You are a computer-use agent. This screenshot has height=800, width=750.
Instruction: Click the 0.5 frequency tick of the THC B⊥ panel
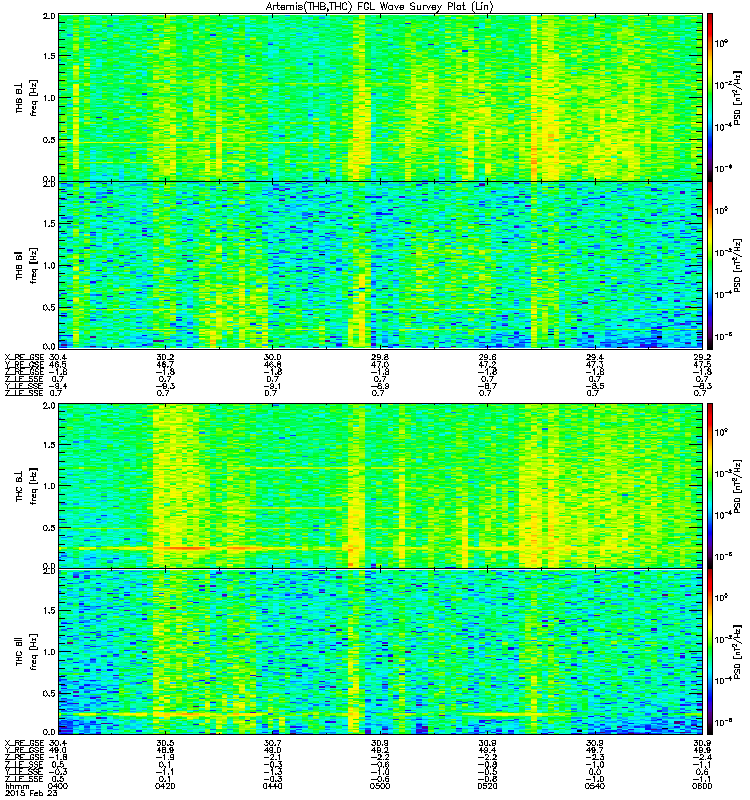[x=49, y=528]
